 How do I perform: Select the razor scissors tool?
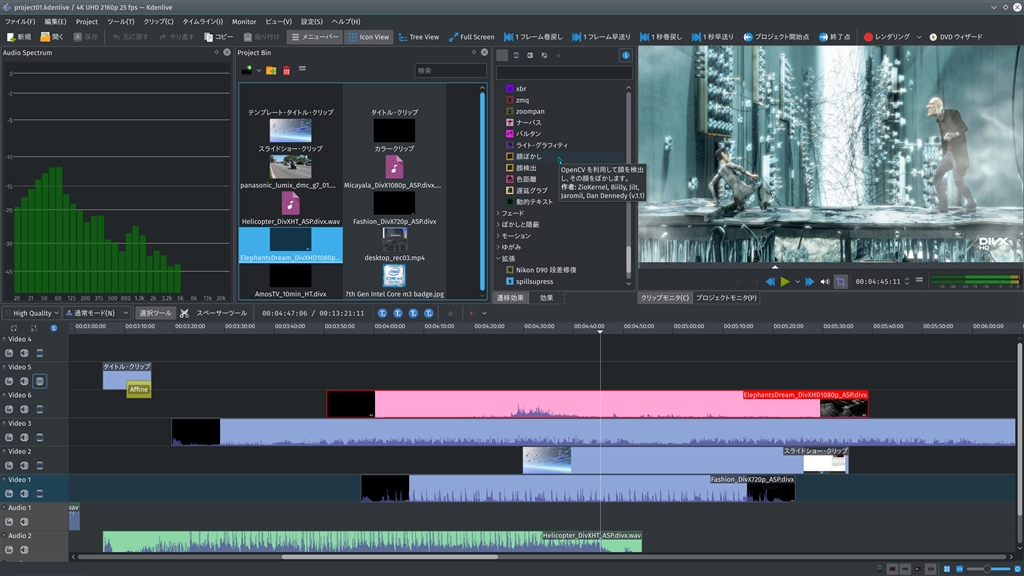184,313
